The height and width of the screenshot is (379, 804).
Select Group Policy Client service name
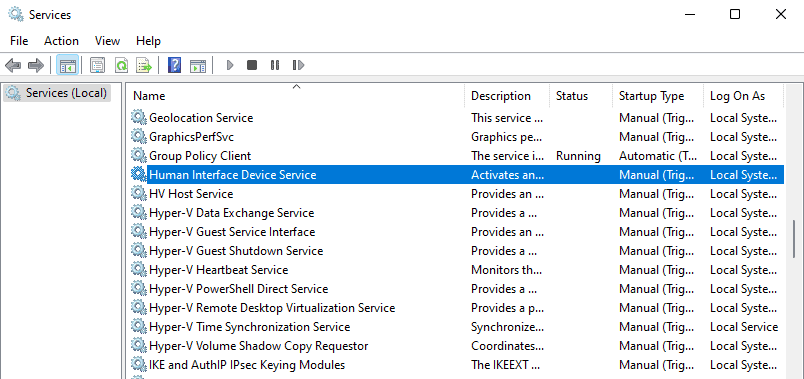click(200, 156)
